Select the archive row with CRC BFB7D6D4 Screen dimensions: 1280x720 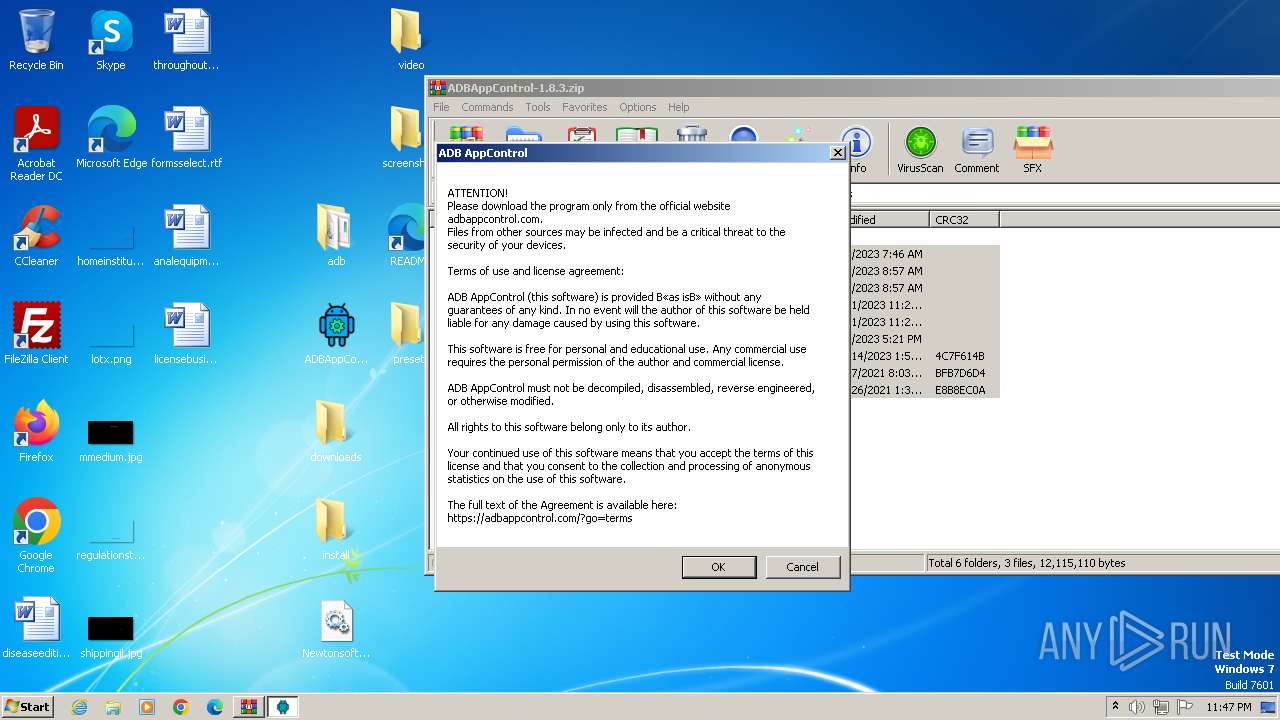(924, 373)
